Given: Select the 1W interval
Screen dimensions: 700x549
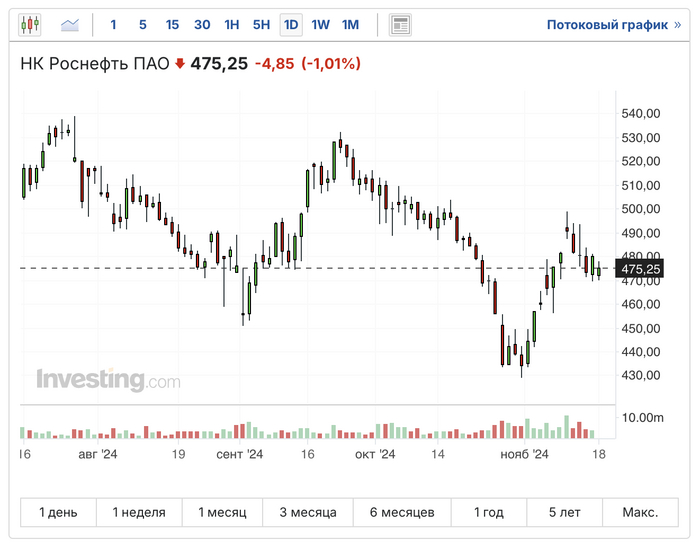Looking at the screenshot, I should [321, 24].
